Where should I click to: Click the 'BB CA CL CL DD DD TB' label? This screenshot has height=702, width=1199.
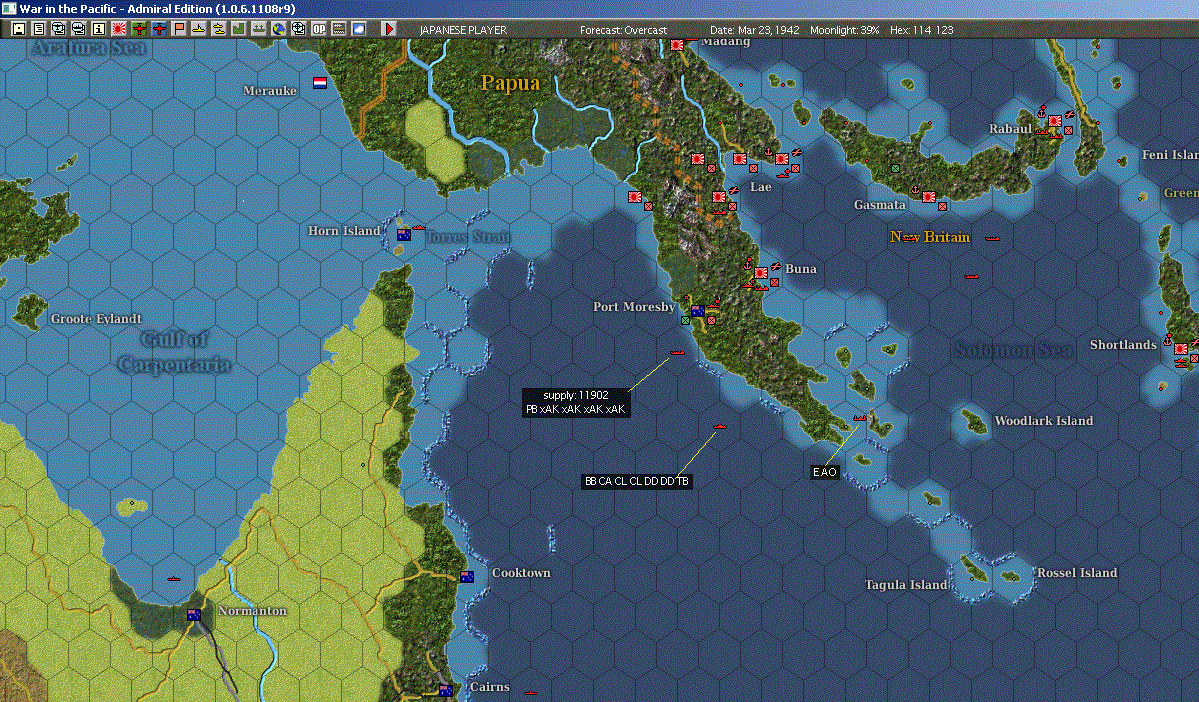(x=636, y=481)
